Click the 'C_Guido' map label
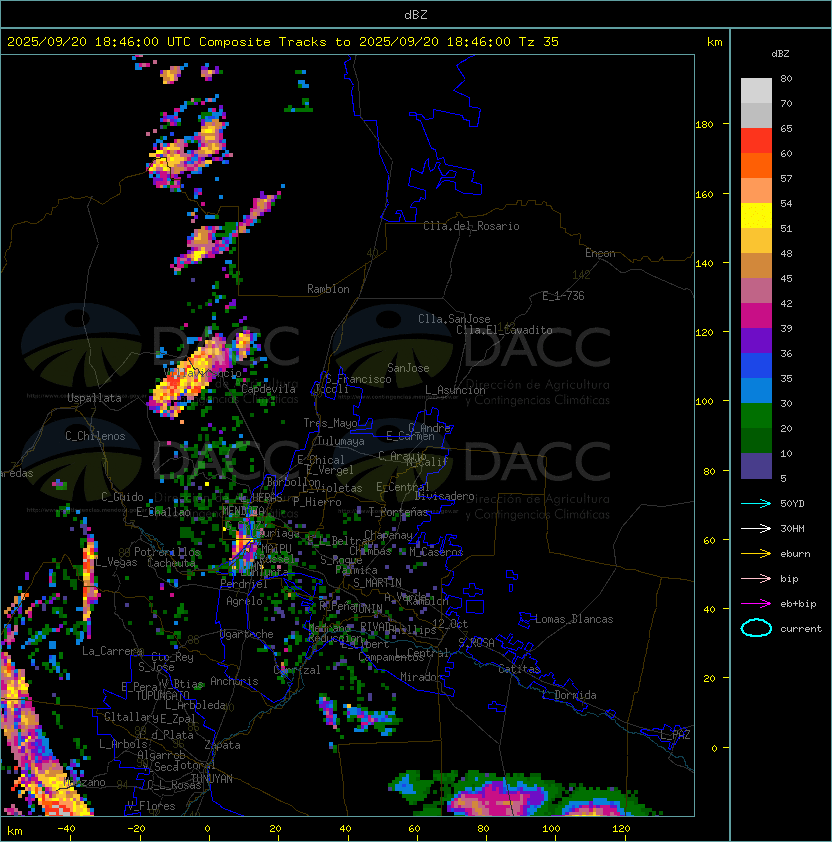 122,497
